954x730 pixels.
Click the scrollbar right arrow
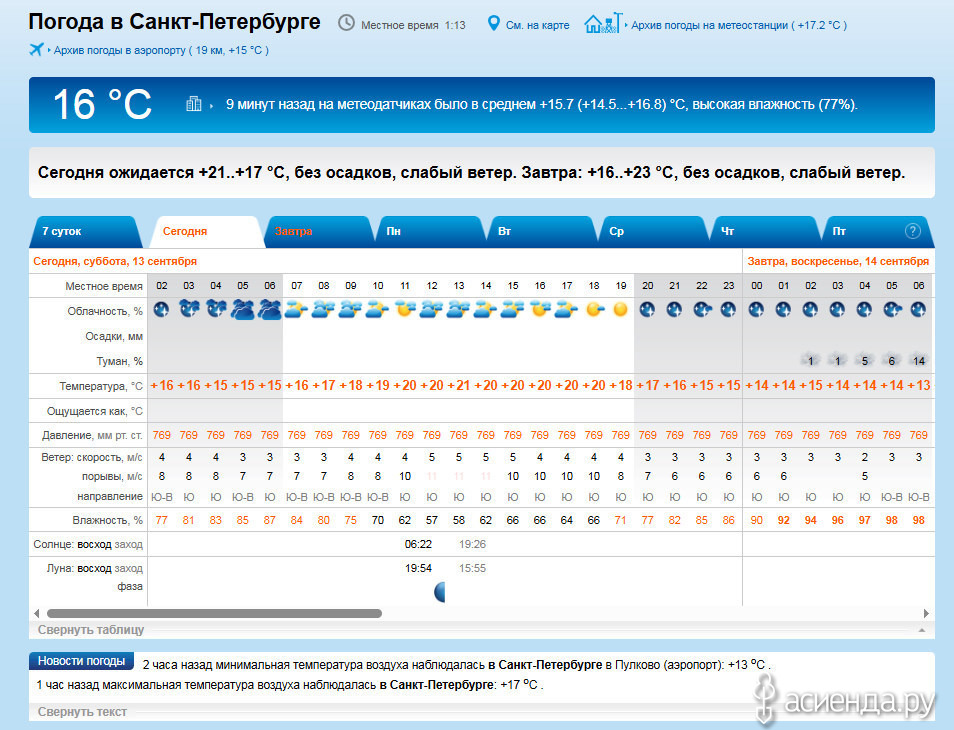tap(926, 613)
